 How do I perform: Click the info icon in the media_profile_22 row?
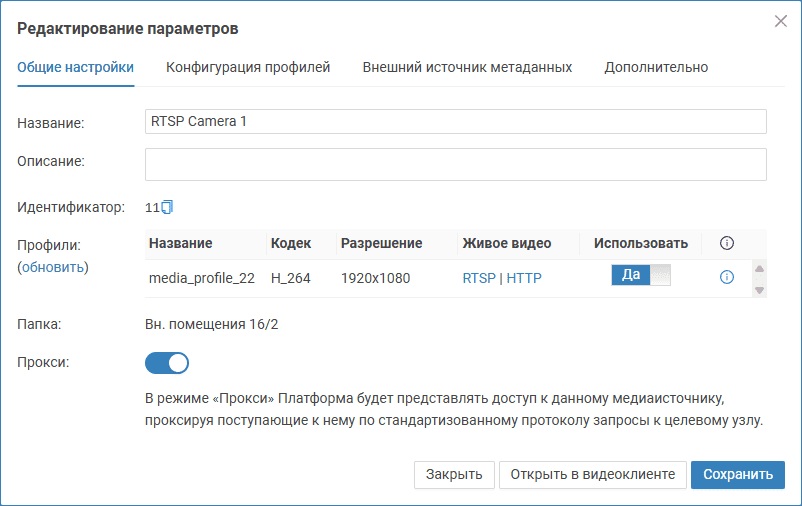[x=727, y=278]
